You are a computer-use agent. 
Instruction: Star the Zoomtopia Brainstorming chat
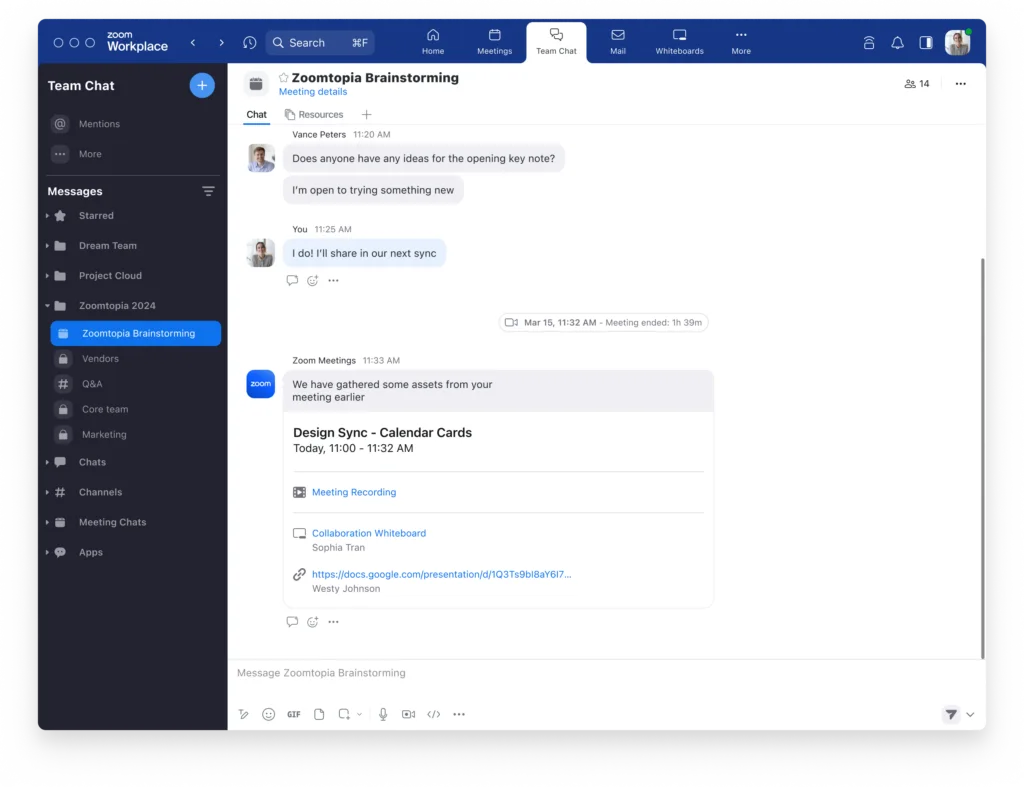click(x=283, y=78)
